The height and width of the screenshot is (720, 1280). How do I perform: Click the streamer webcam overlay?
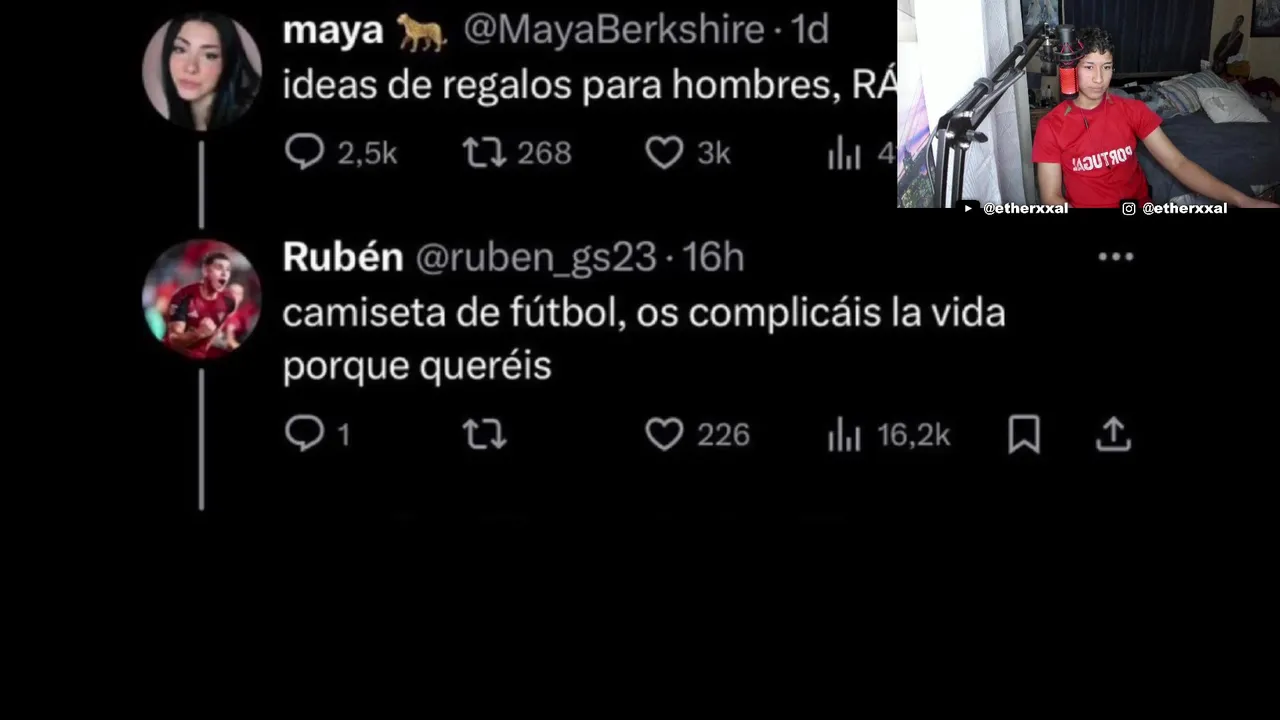click(1088, 104)
